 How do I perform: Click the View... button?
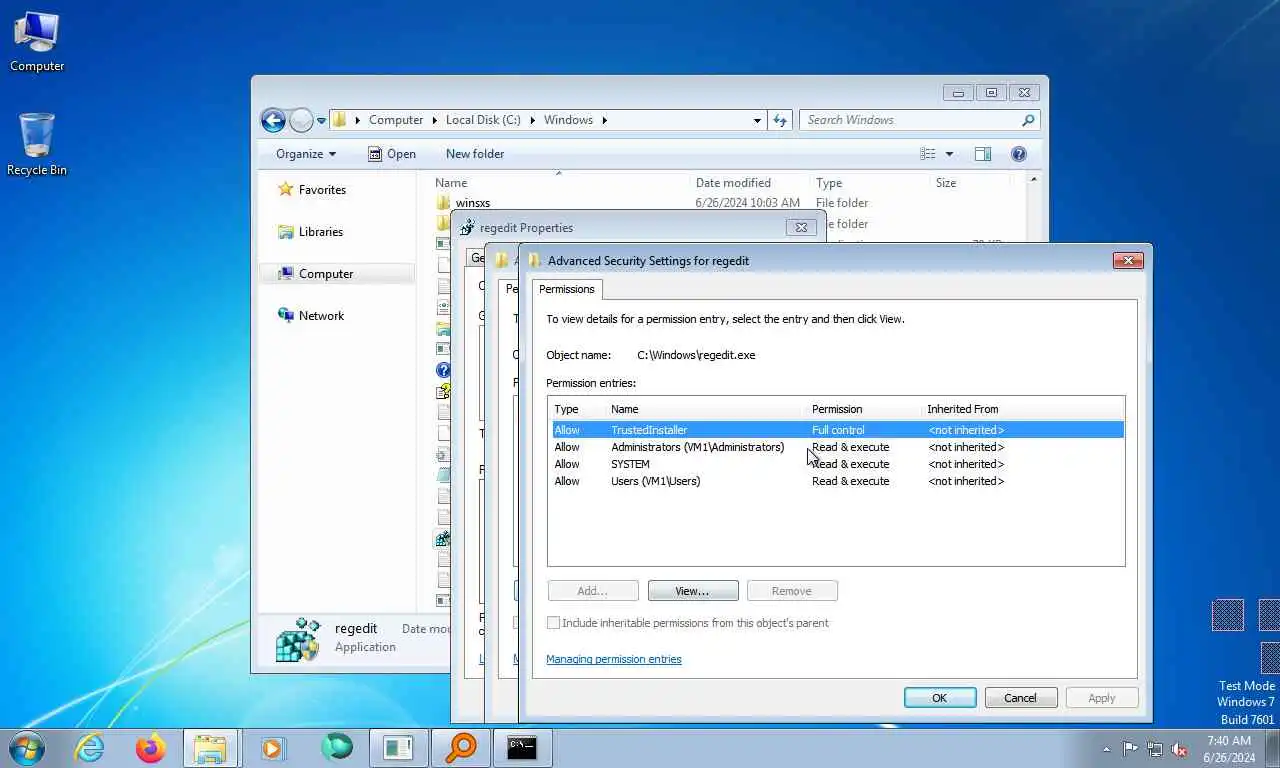tap(693, 591)
